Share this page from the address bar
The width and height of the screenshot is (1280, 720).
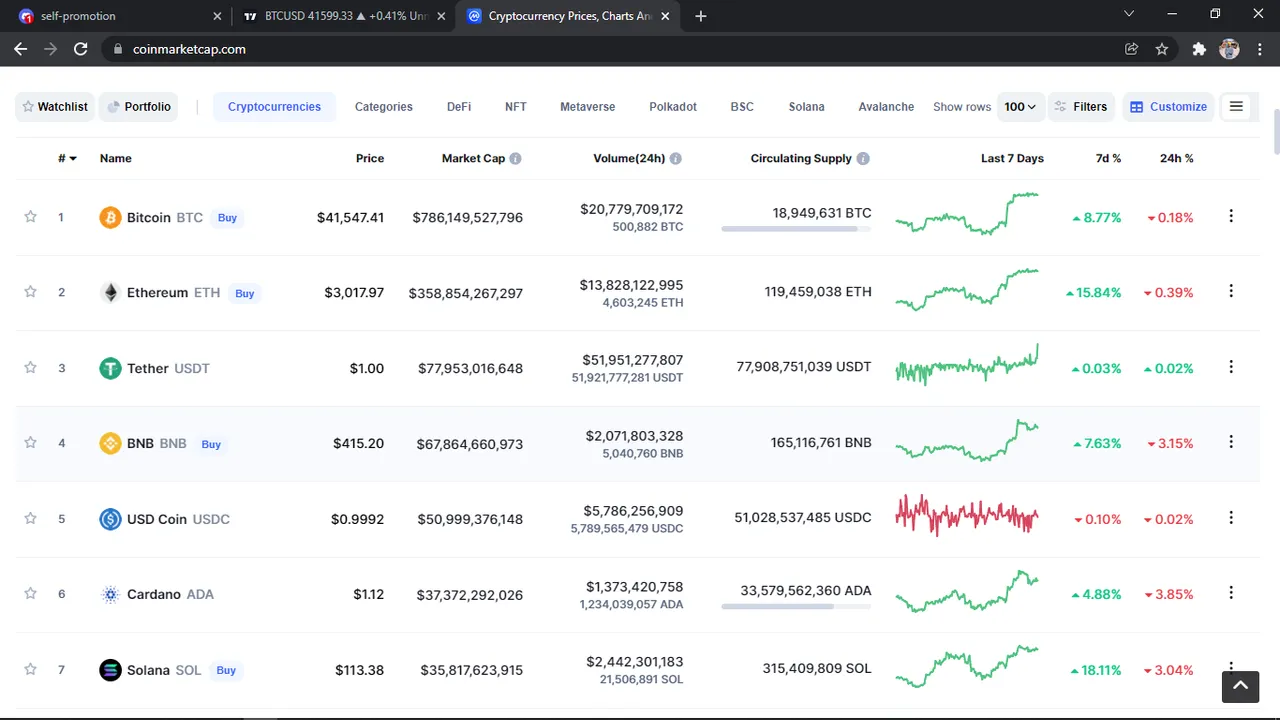[1132, 49]
